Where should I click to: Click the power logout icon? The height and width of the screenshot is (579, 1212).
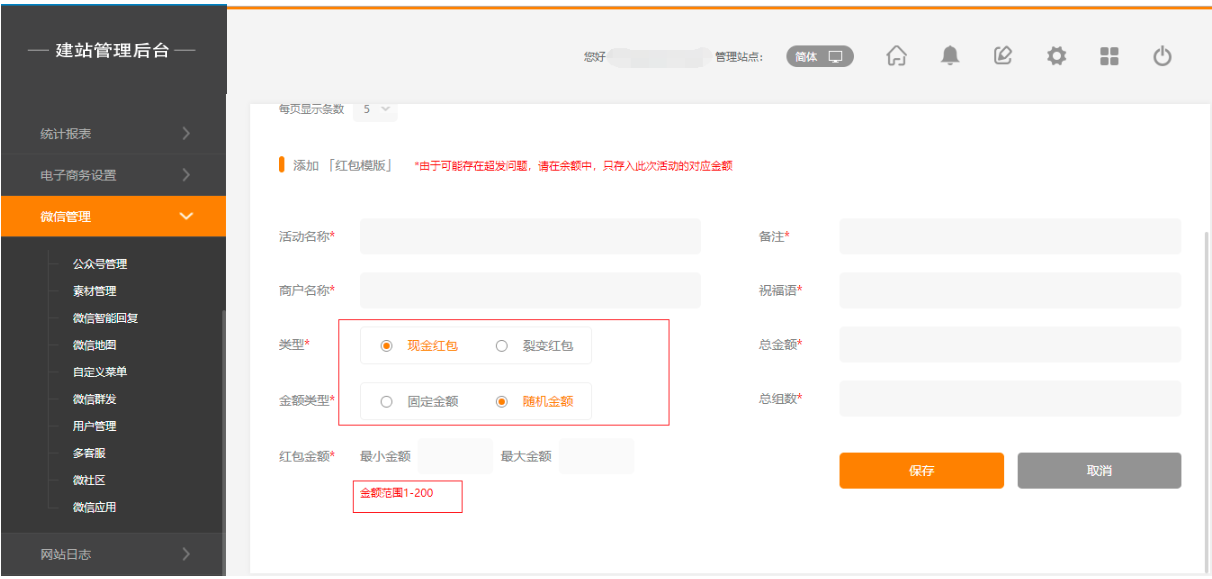(x=1162, y=57)
